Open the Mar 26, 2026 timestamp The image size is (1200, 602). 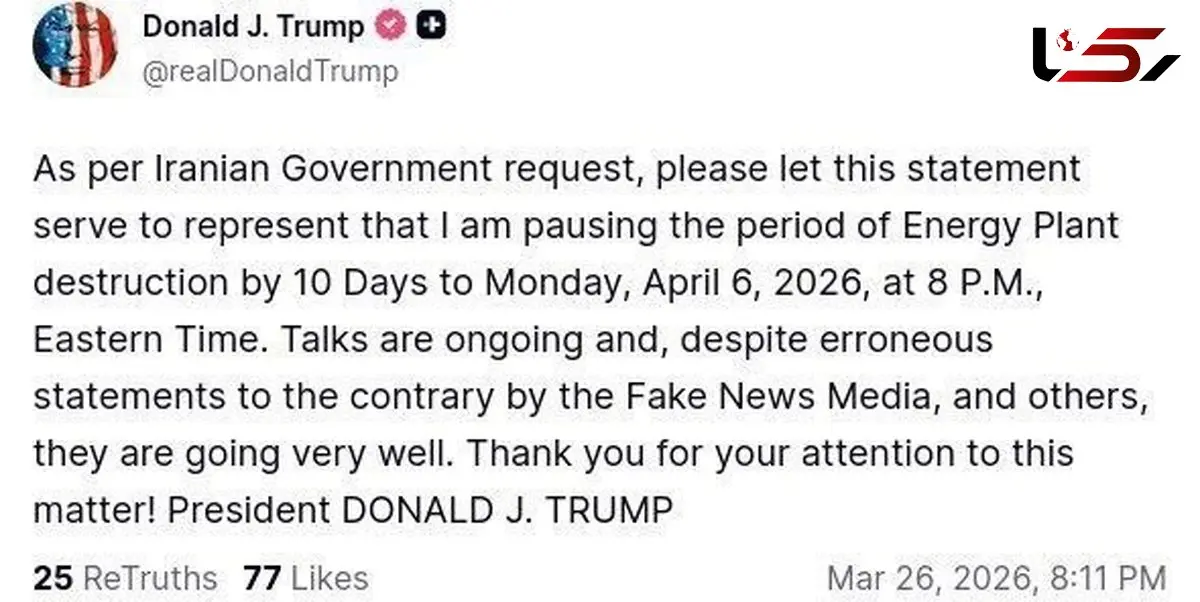point(996,577)
